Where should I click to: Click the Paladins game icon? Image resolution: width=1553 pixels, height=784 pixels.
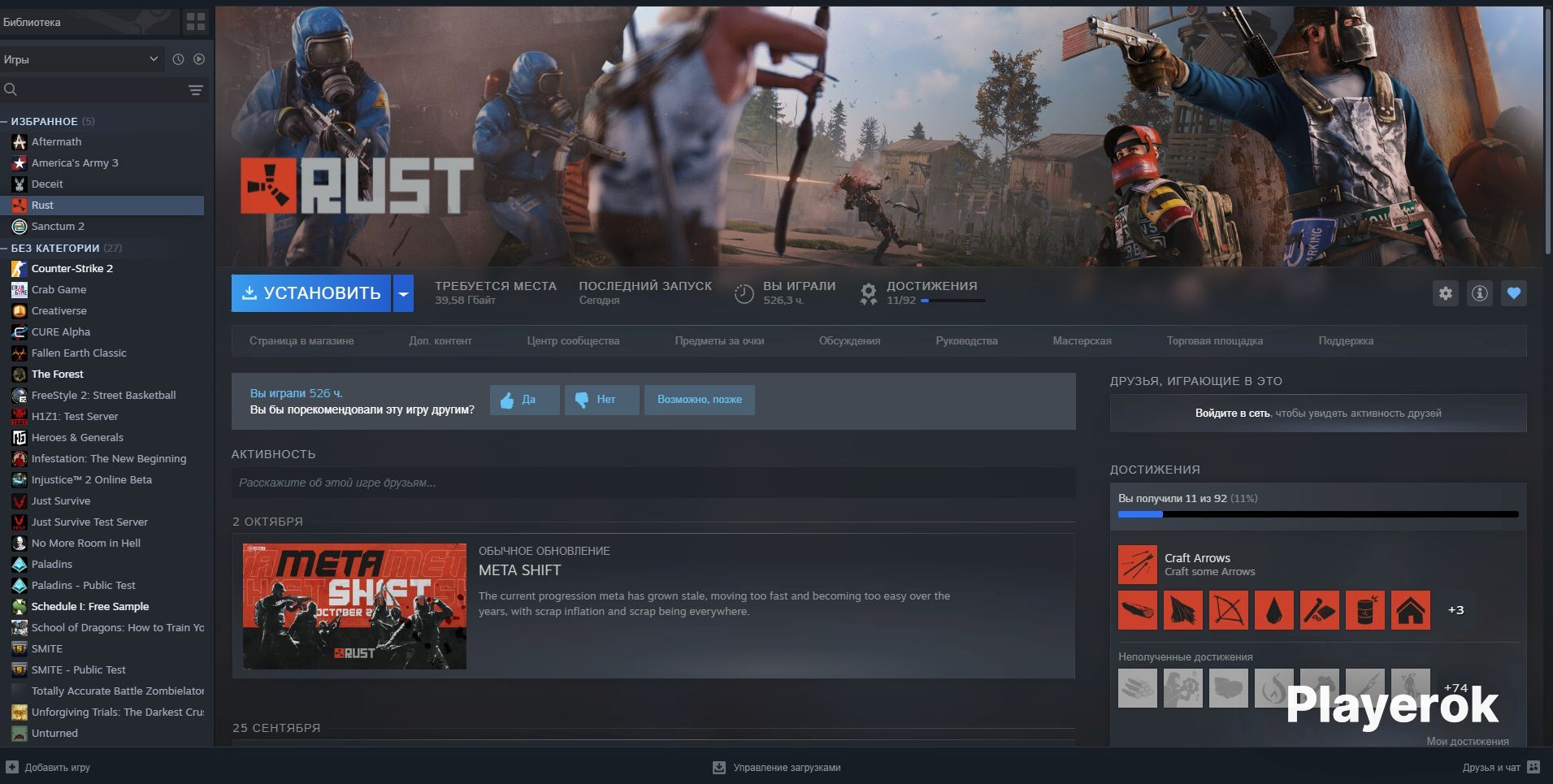(x=19, y=564)
